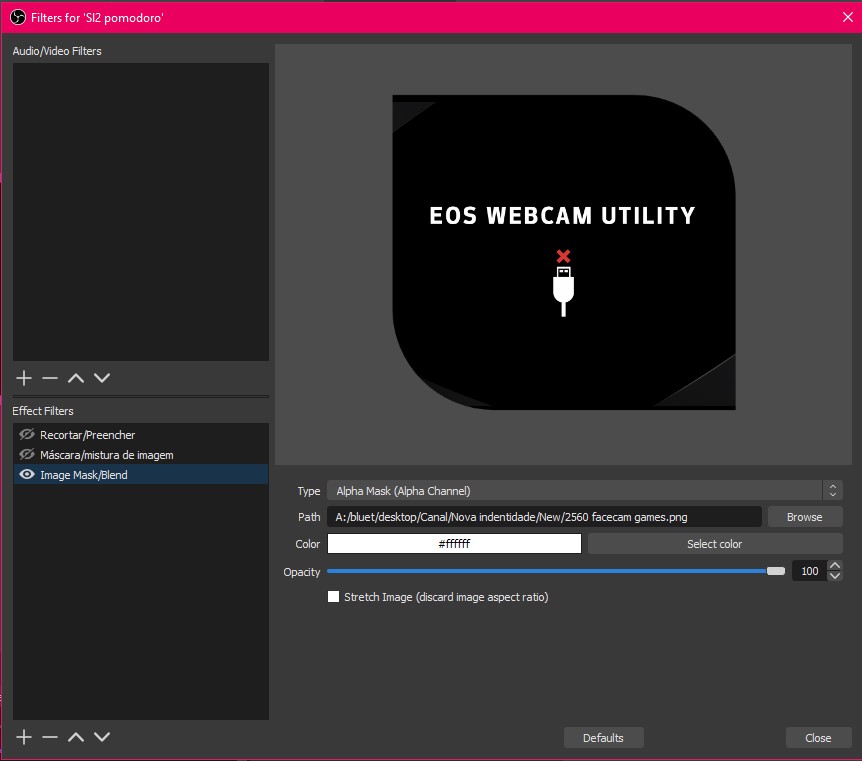Image resolution: width=862 pixels, height=761 pixels.
Task: Decrease opacity with the down stepper arrow
Action: 835,576
